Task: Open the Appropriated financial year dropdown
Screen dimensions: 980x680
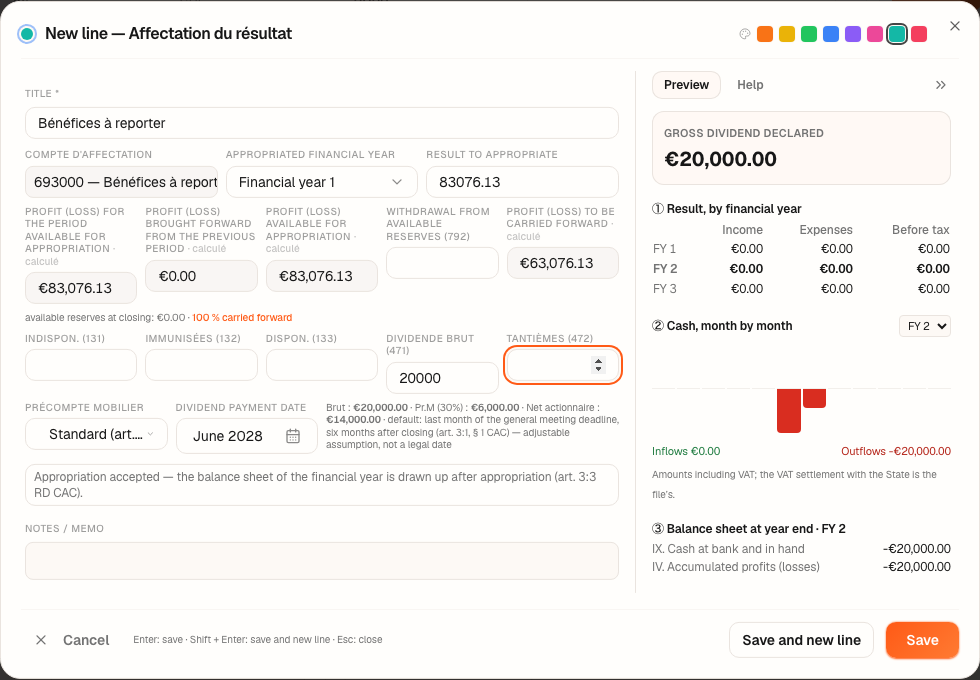Action: point(321,182)
